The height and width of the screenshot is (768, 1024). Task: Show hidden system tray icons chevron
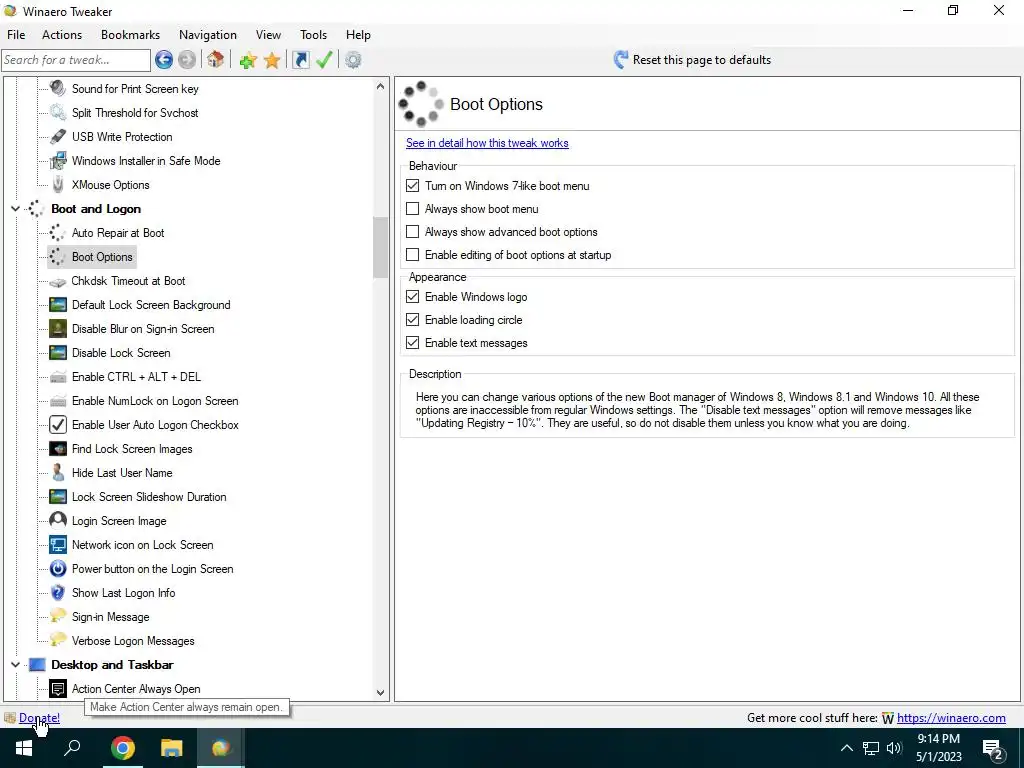846,748
